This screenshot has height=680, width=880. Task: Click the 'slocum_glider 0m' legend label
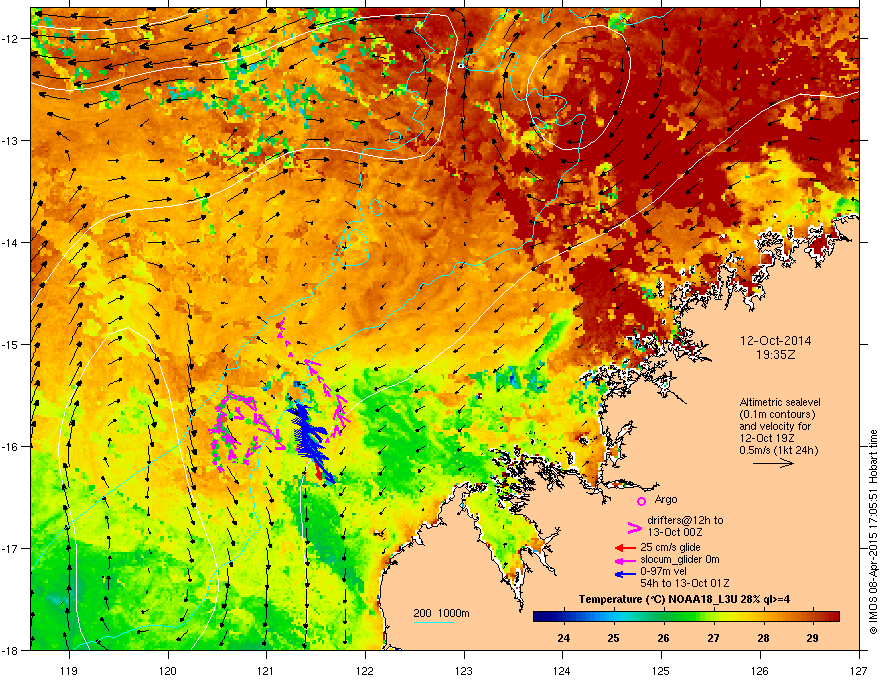pyautogui.click(x=680, y=559)
